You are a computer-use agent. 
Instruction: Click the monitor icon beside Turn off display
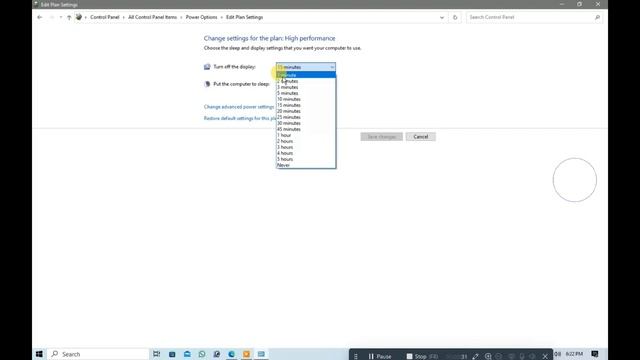point(207,67)
